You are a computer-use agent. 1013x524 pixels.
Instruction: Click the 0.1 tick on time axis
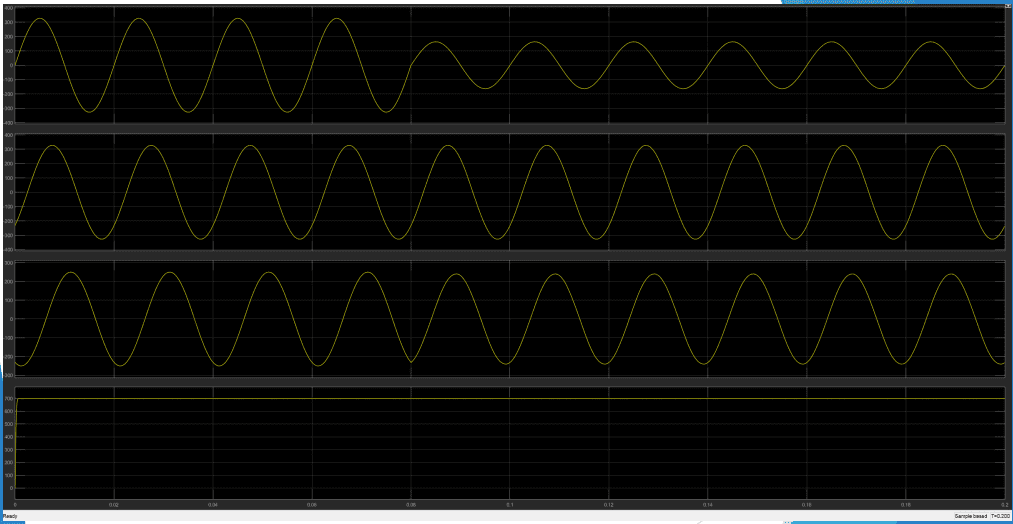(510, 506)
